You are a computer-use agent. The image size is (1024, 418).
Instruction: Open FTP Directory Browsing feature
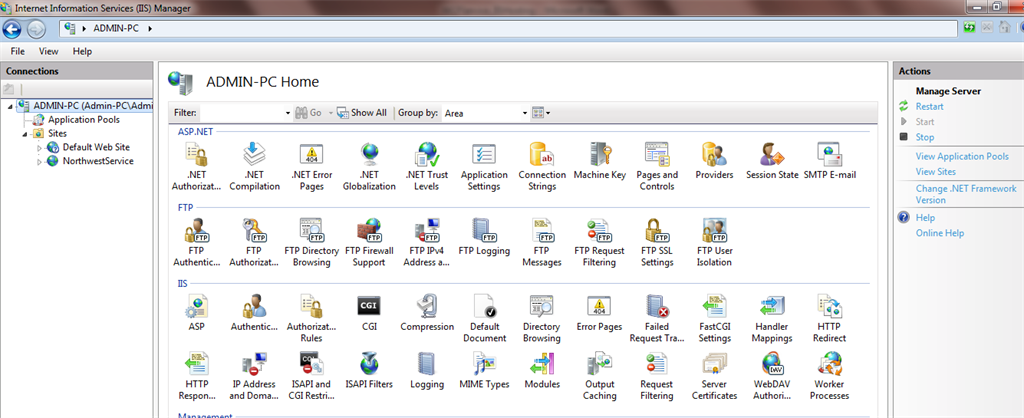312,242
